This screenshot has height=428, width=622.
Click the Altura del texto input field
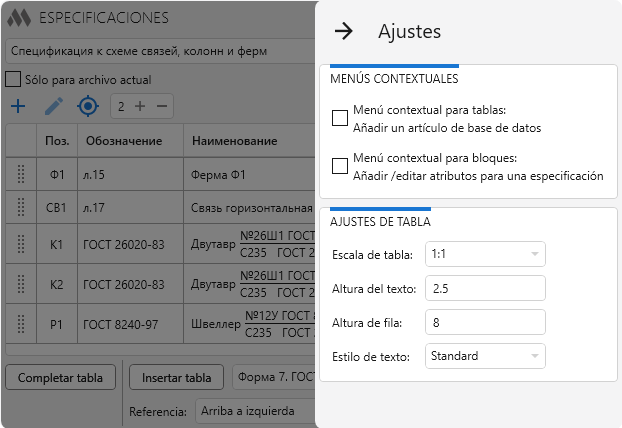coord(485,288)
